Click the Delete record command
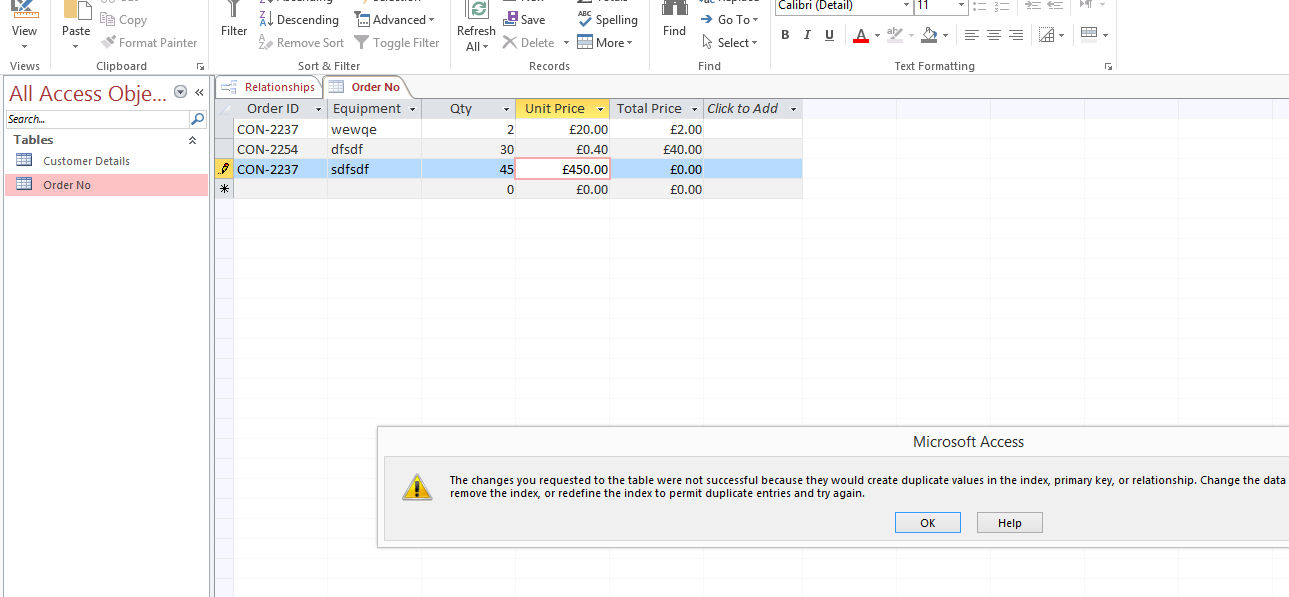1289x597 pixels. pyautogui.click(x=529, y=43)
